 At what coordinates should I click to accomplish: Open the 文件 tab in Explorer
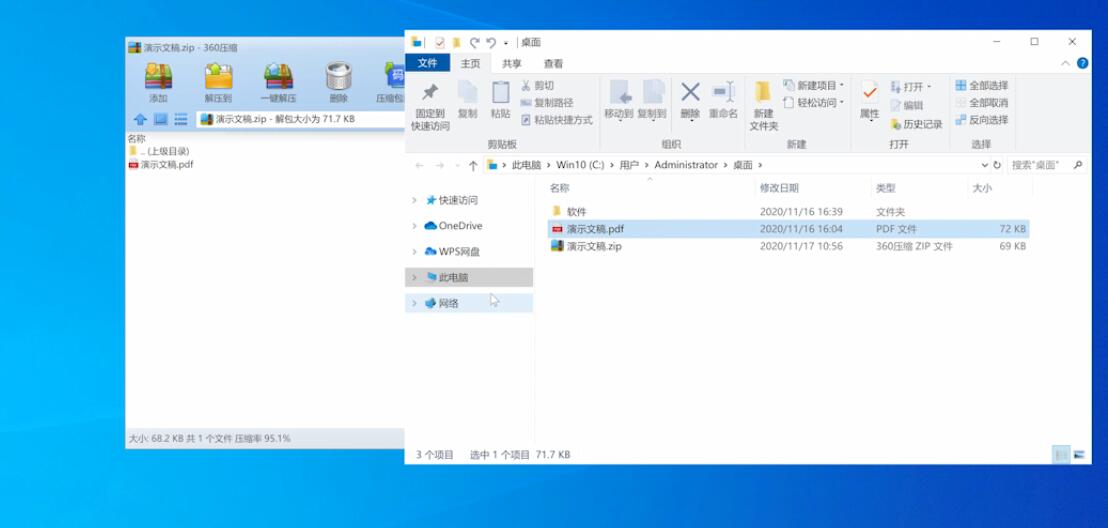[x=428, y=63]
